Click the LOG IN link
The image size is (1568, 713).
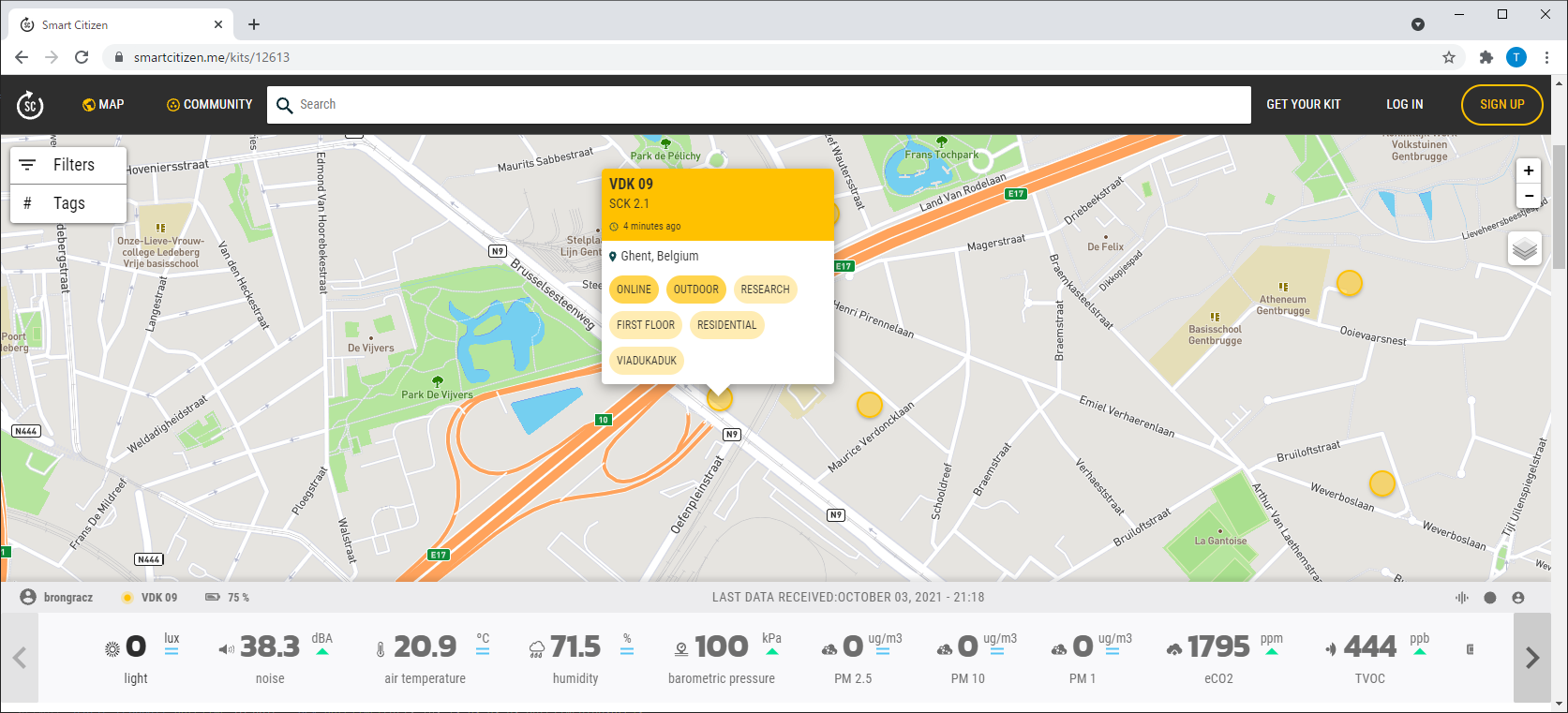pyautogui.click(x=1405, y=105)
